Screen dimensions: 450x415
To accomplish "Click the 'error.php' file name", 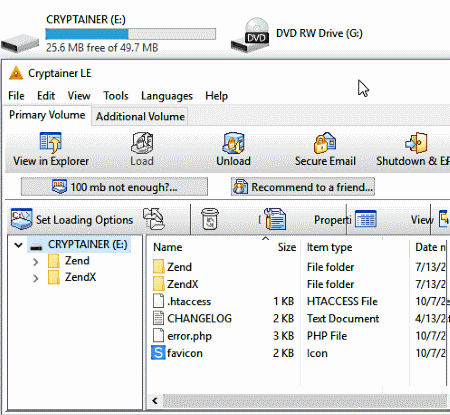I will [189, 336].
